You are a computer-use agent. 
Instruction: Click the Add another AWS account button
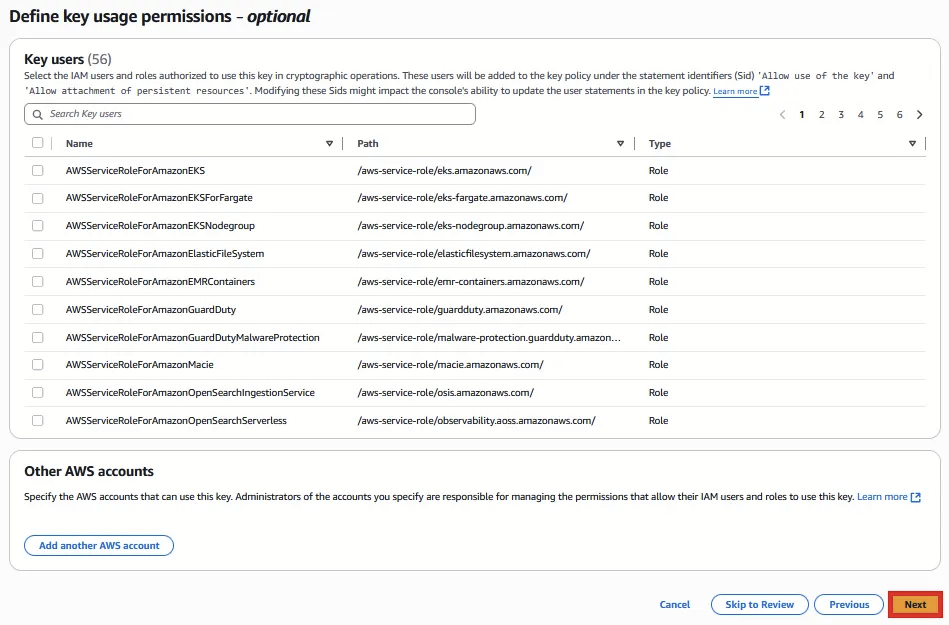point(99,545)
